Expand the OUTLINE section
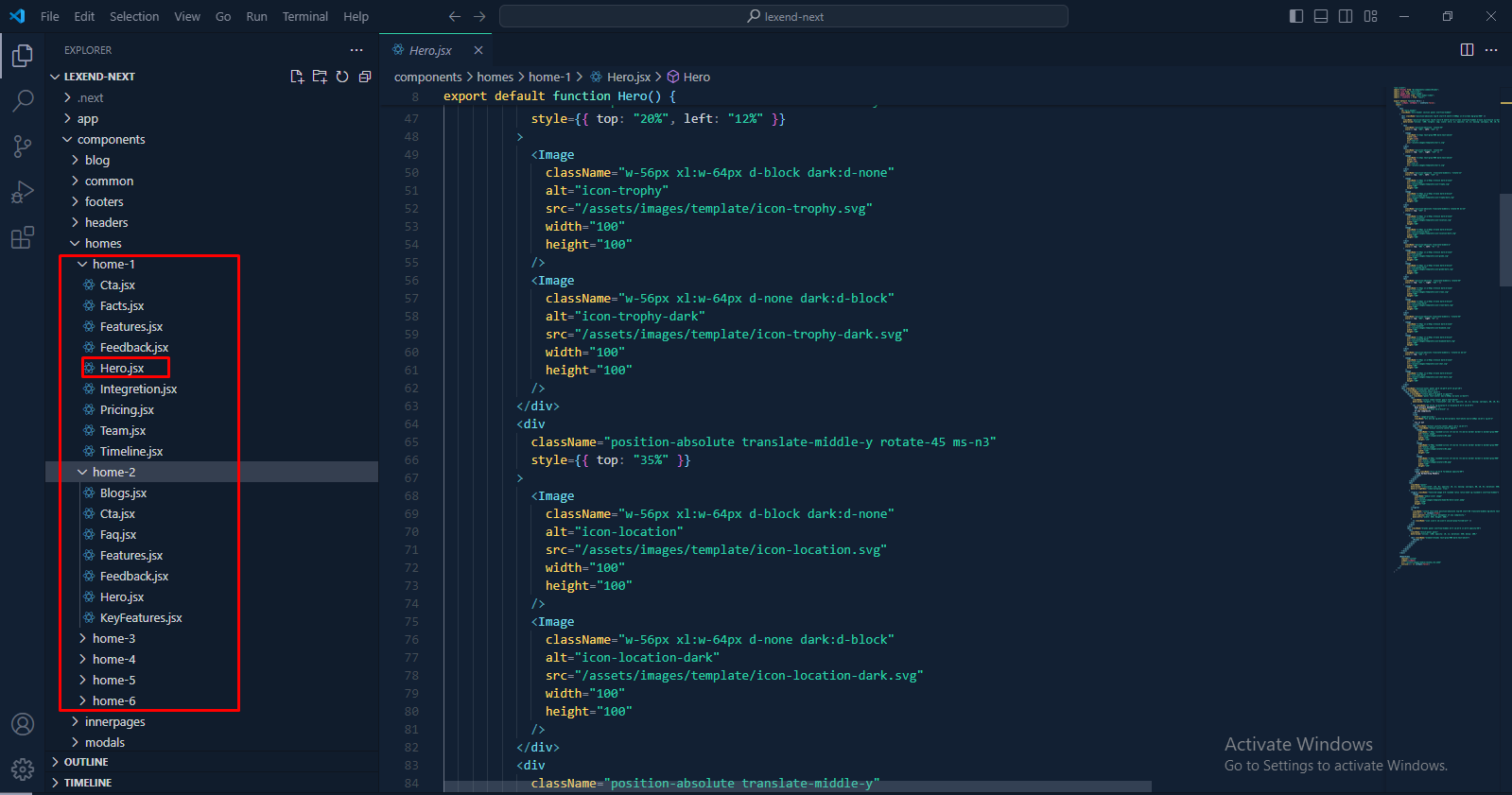 pos(86,762)
